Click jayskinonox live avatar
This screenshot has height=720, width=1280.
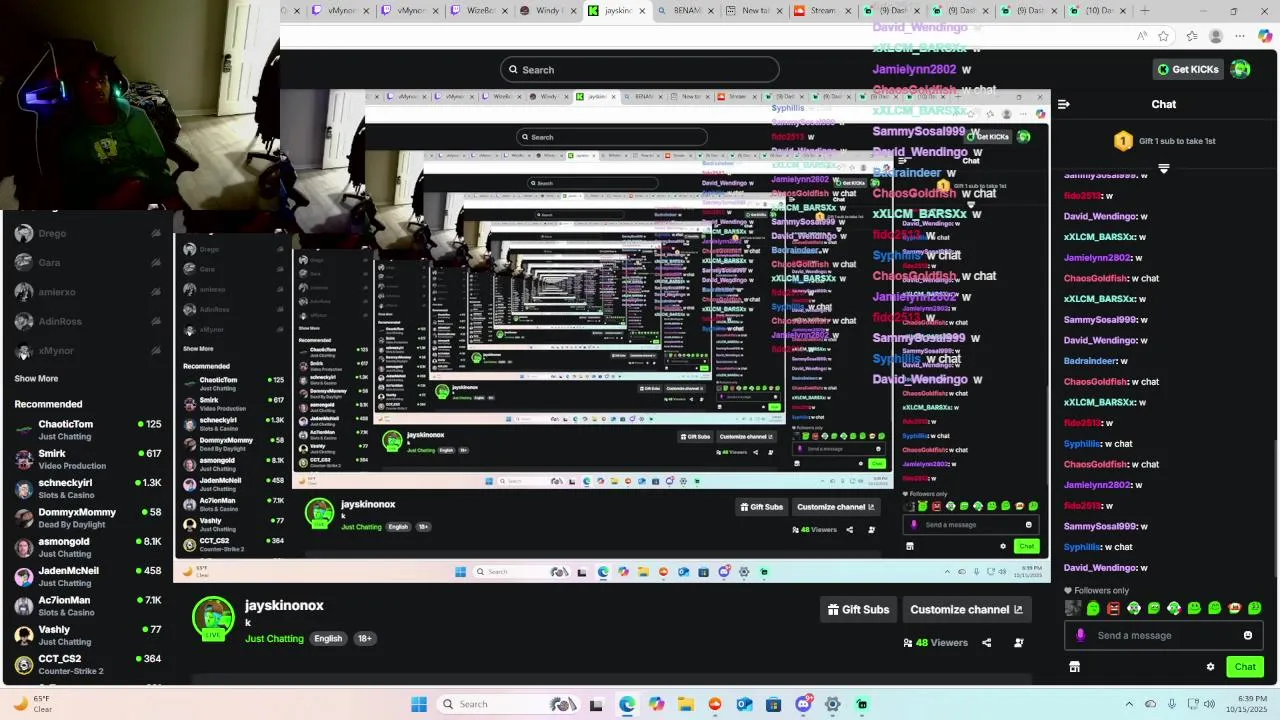pyautogui.click(x=213, y=617)
